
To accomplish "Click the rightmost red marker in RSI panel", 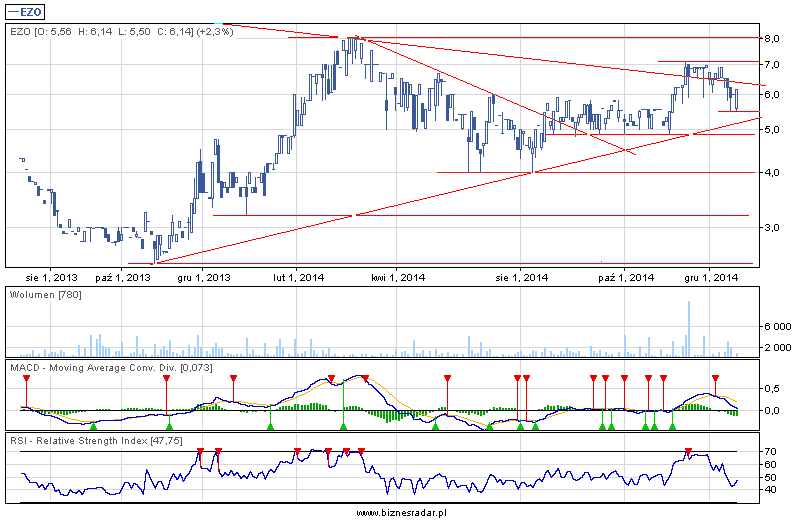I will 688,451.
